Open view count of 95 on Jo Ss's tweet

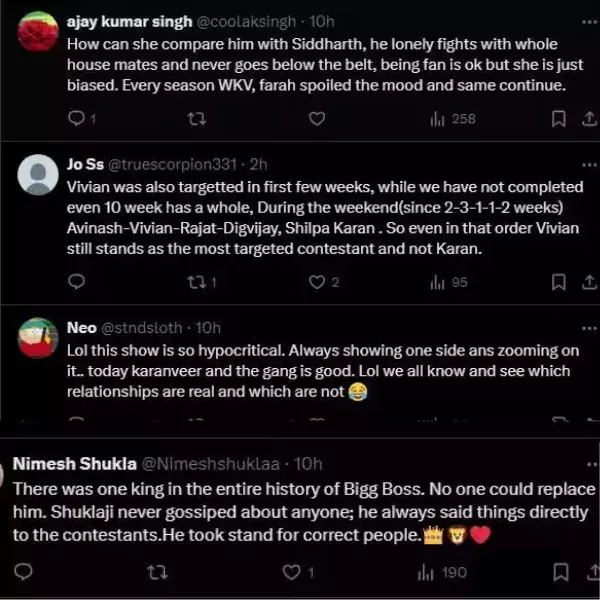coord(448,282)
